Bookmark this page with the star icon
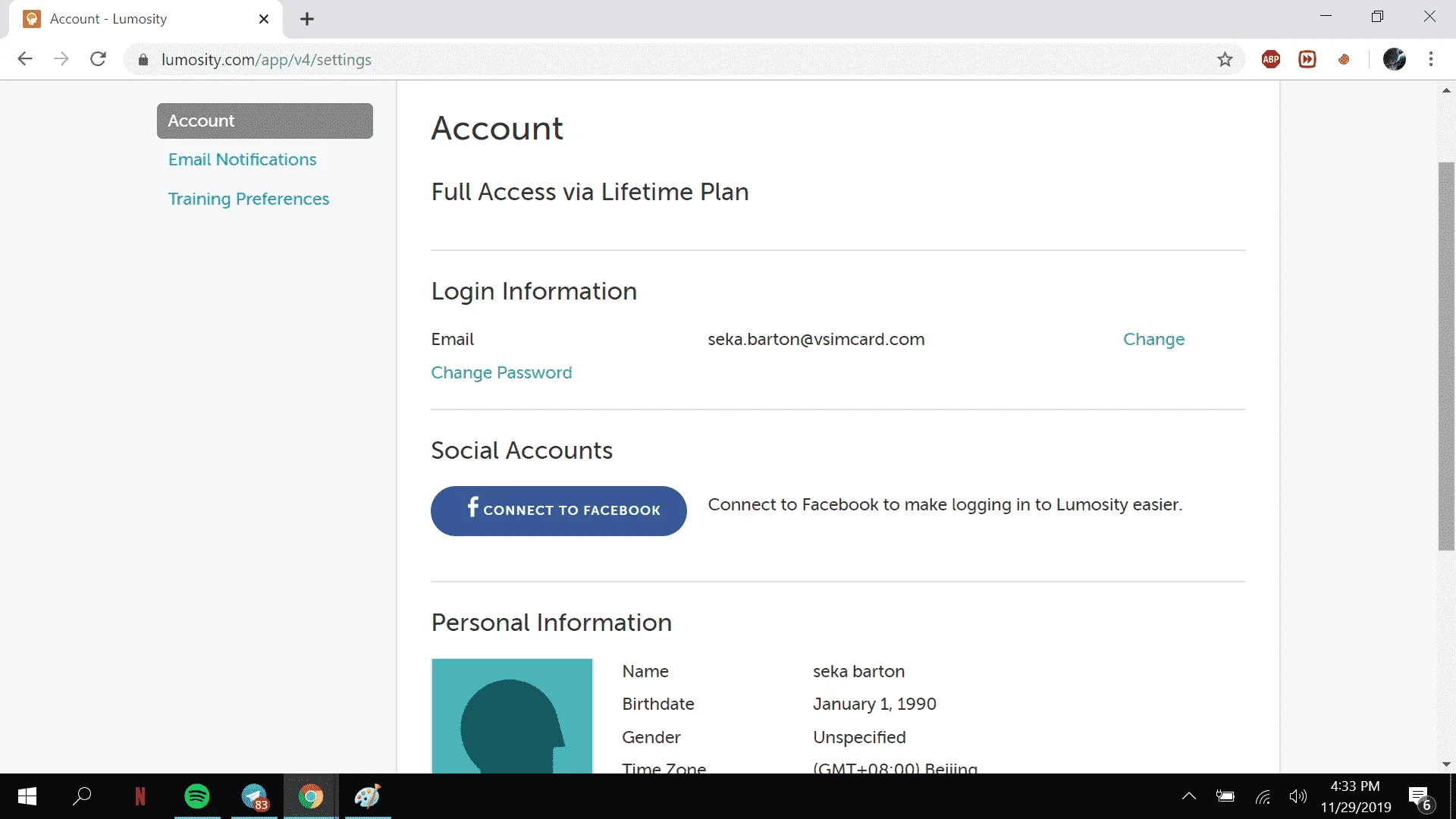Image resolution: width=1456 pixels, height=819 pixels. (1225, 59)
